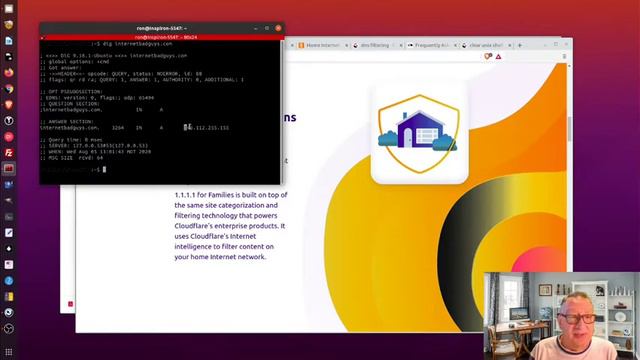Close the Home Internet tab
Image resolution: width=640 pixels, height=360 pixels.
(x=347, y=45)
